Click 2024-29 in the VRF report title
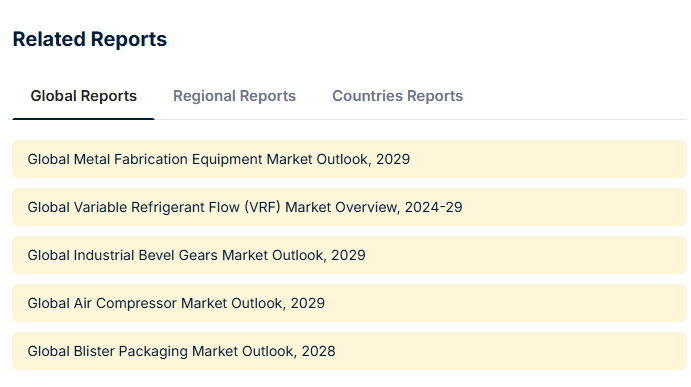The height and width of the screenshot is (387, 691). (x=434, y=207)
